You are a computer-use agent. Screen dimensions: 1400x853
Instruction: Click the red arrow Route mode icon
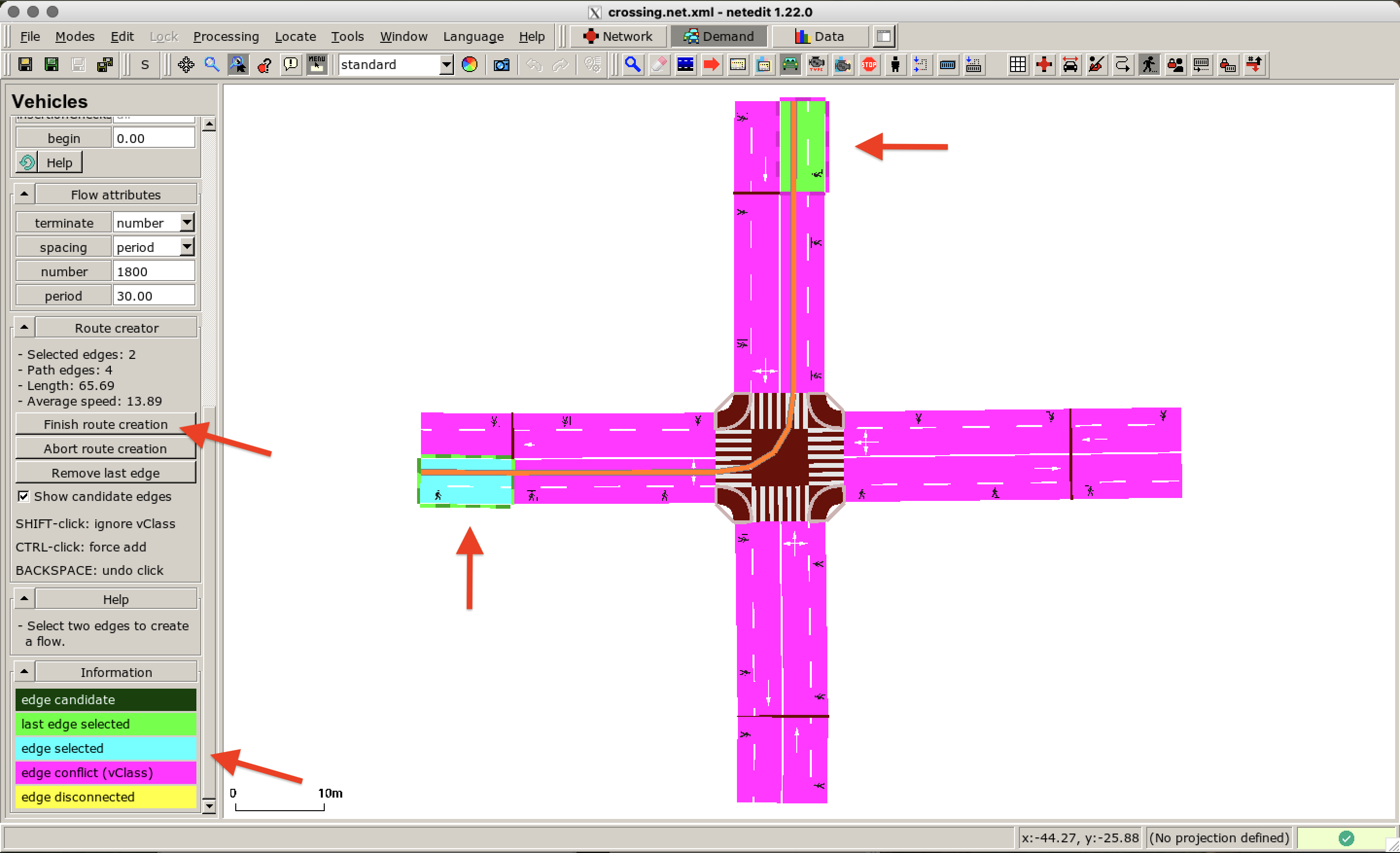pos(711,65)
